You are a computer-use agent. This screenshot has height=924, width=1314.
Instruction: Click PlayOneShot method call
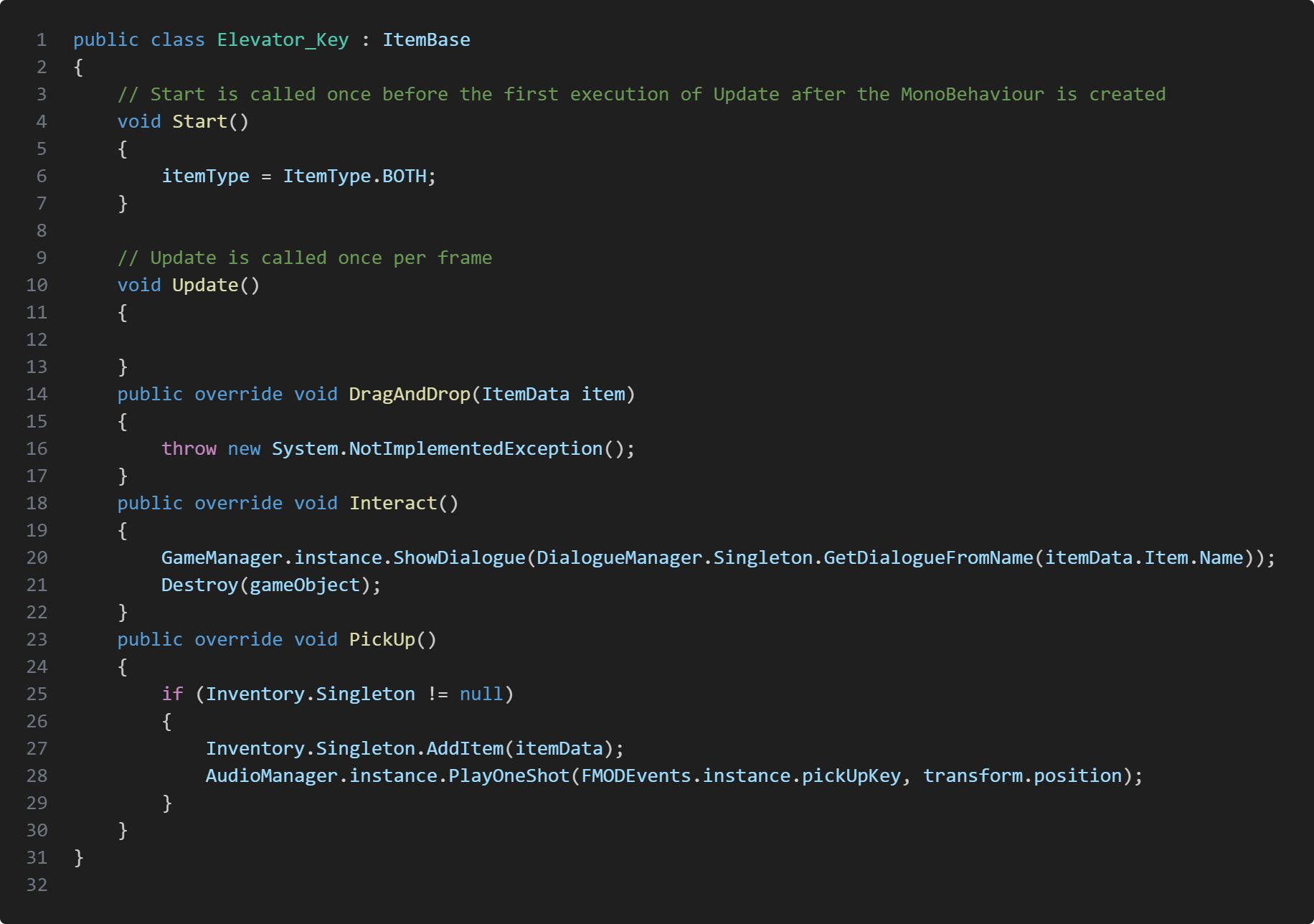click(x=509, y=776)
